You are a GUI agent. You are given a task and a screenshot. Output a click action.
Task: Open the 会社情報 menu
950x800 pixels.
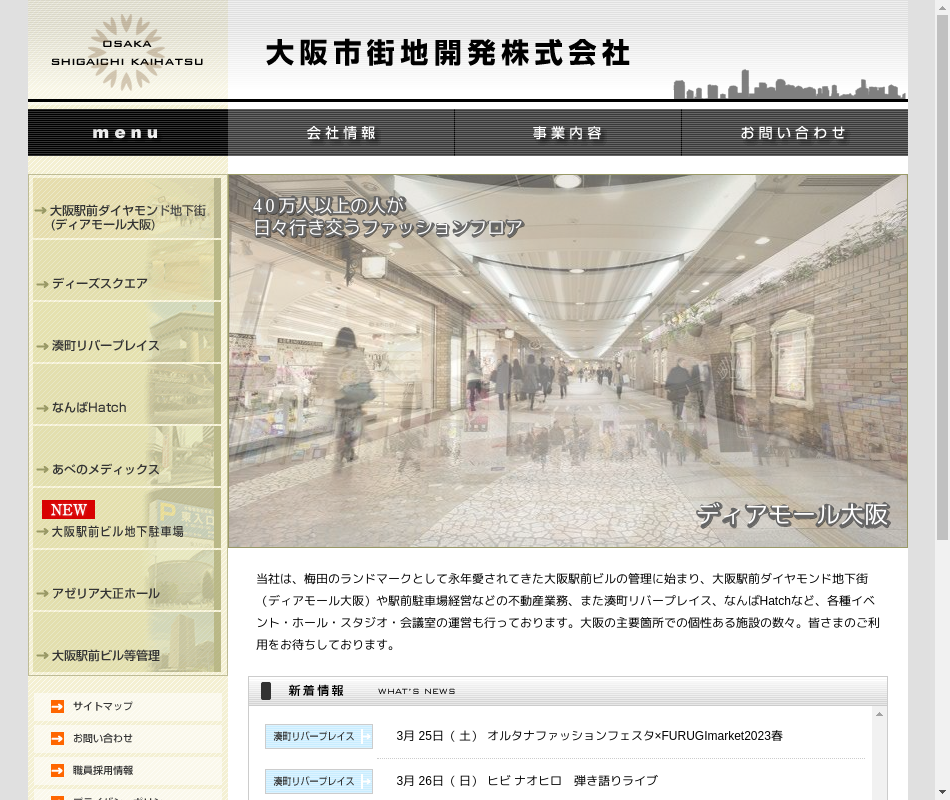coord(341,133)
